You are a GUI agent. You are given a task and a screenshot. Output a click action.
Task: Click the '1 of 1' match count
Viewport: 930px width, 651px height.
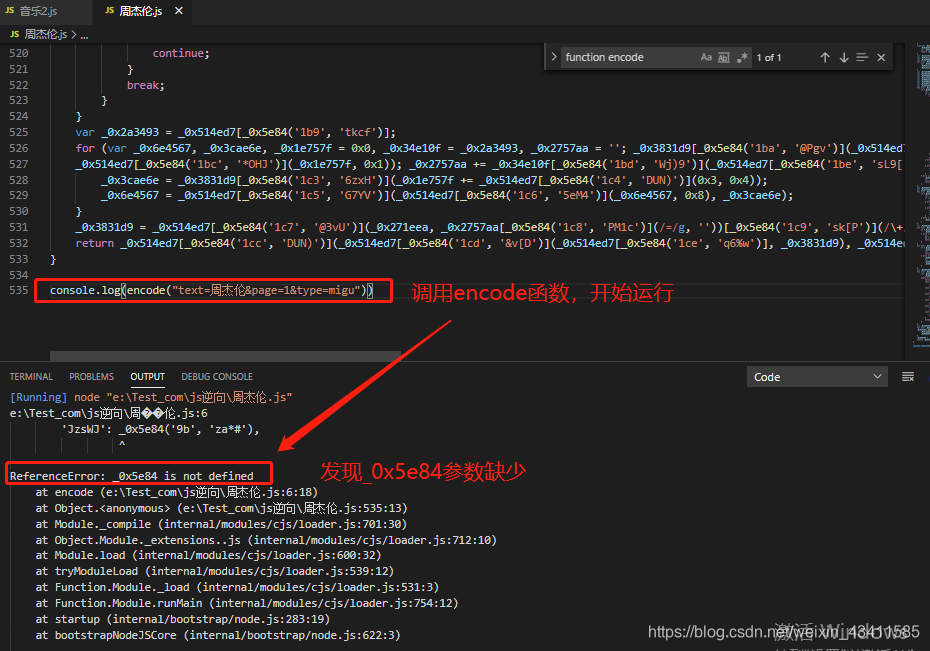(769, 58)
